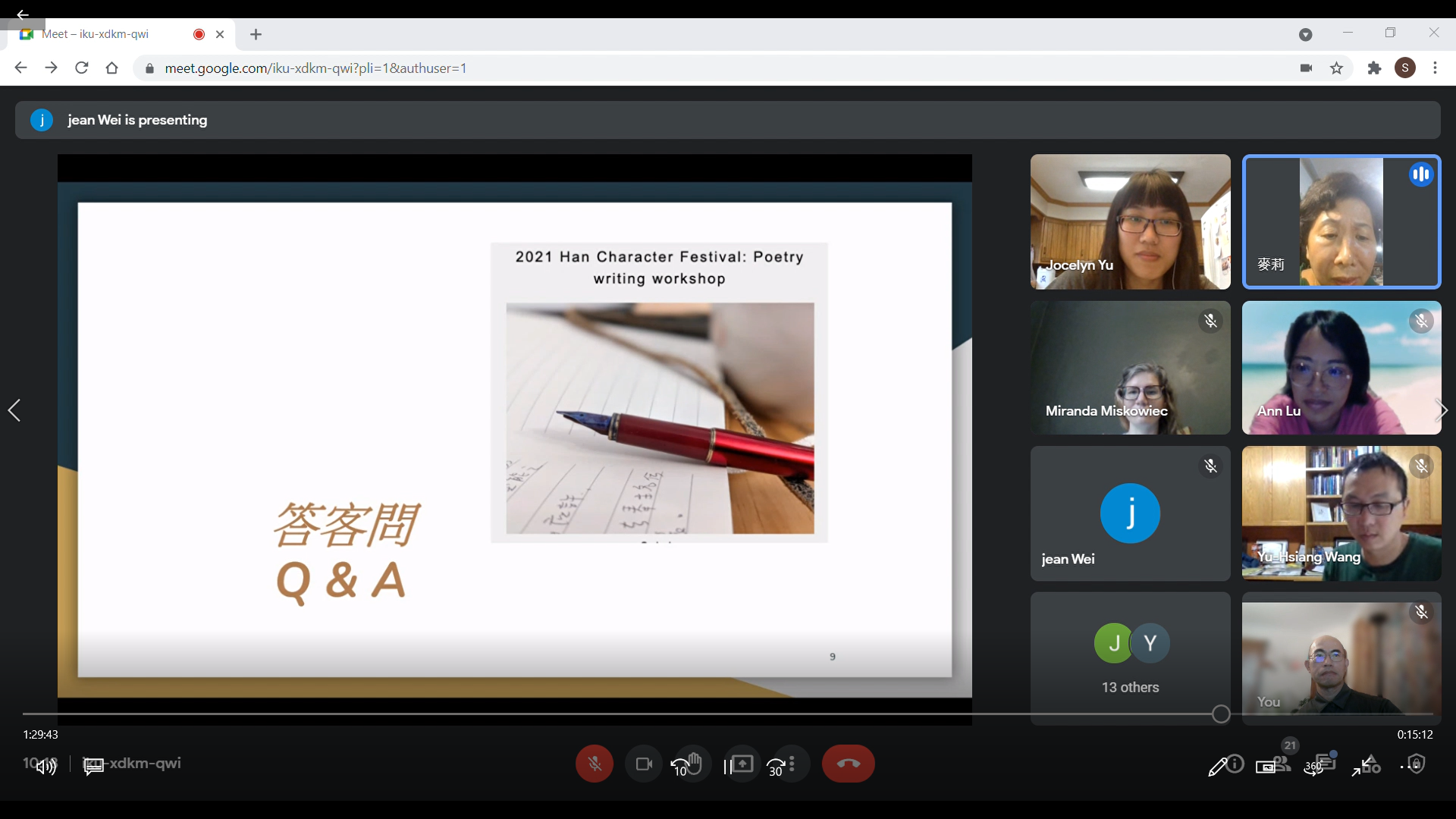
Task: Click the camera indicator in address bar
Action: click(1306, 68)
